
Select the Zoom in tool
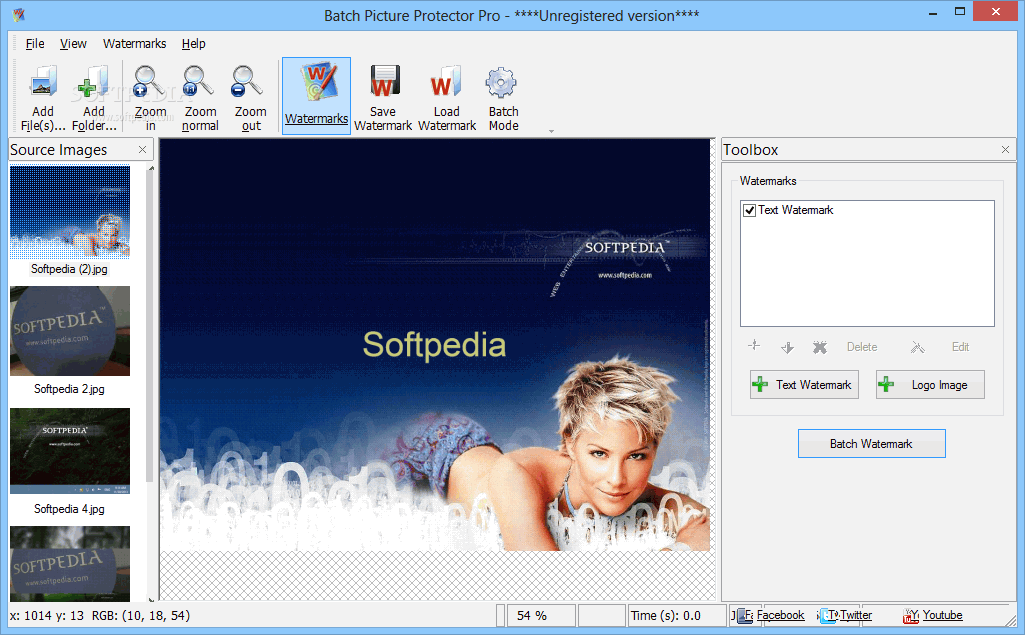pyautogui.click(x=150, y=97)
